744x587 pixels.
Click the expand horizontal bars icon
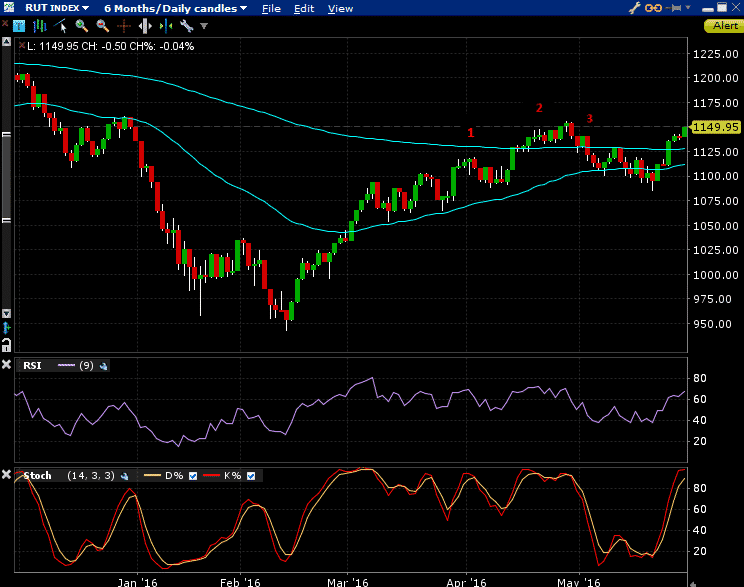[x=145, y=26]
